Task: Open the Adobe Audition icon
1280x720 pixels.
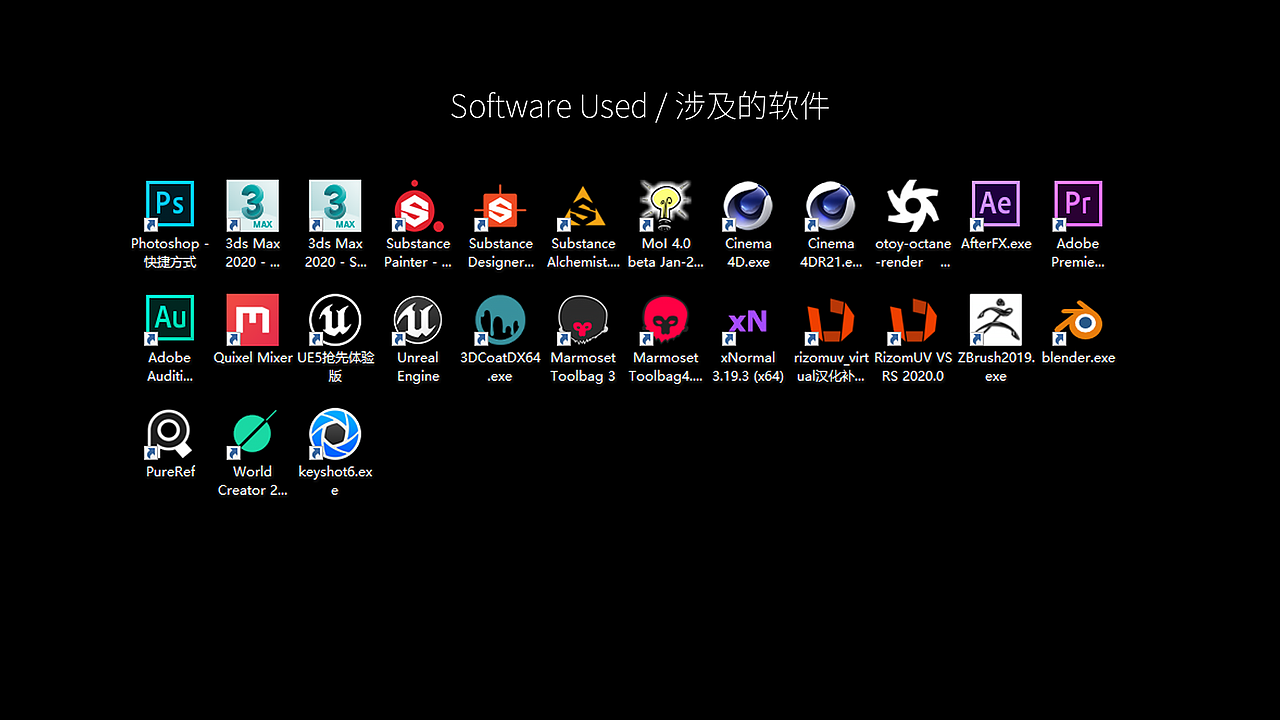Action: [x=170, y=319]
